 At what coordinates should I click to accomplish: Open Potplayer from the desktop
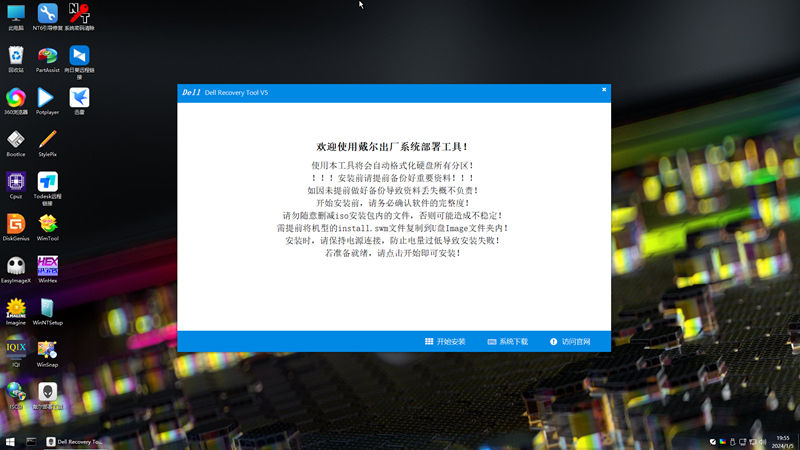[47, 101]
